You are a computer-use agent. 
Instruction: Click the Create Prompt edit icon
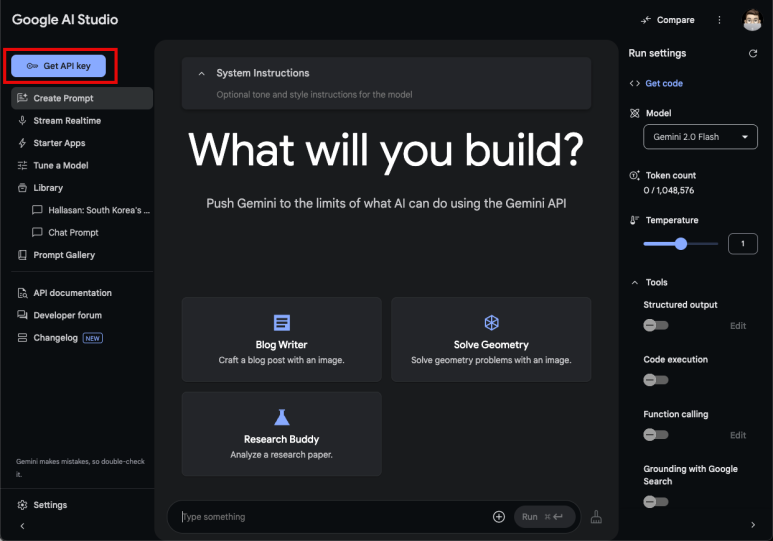pyautogui.click(x=22, y=98)
